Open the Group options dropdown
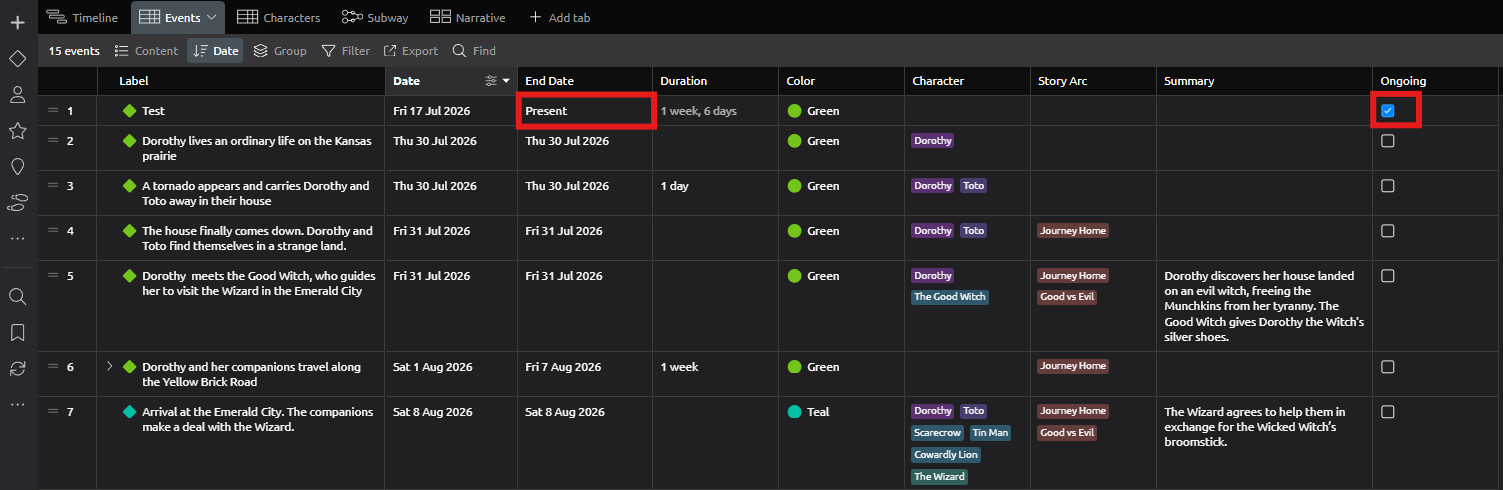 [280, 51]
